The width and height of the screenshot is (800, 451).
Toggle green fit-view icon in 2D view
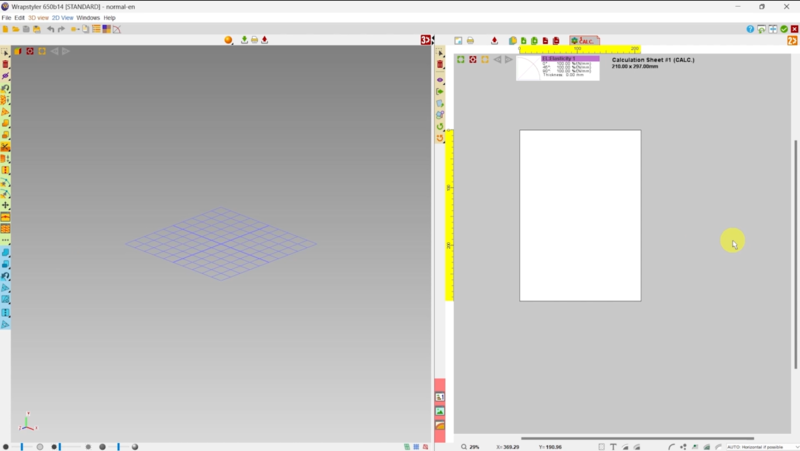461,60
